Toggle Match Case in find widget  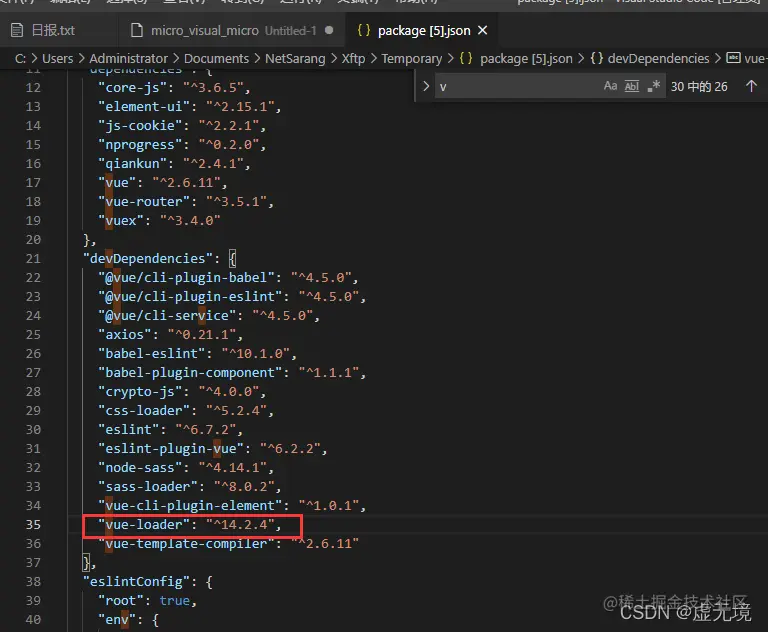[610, 86]
